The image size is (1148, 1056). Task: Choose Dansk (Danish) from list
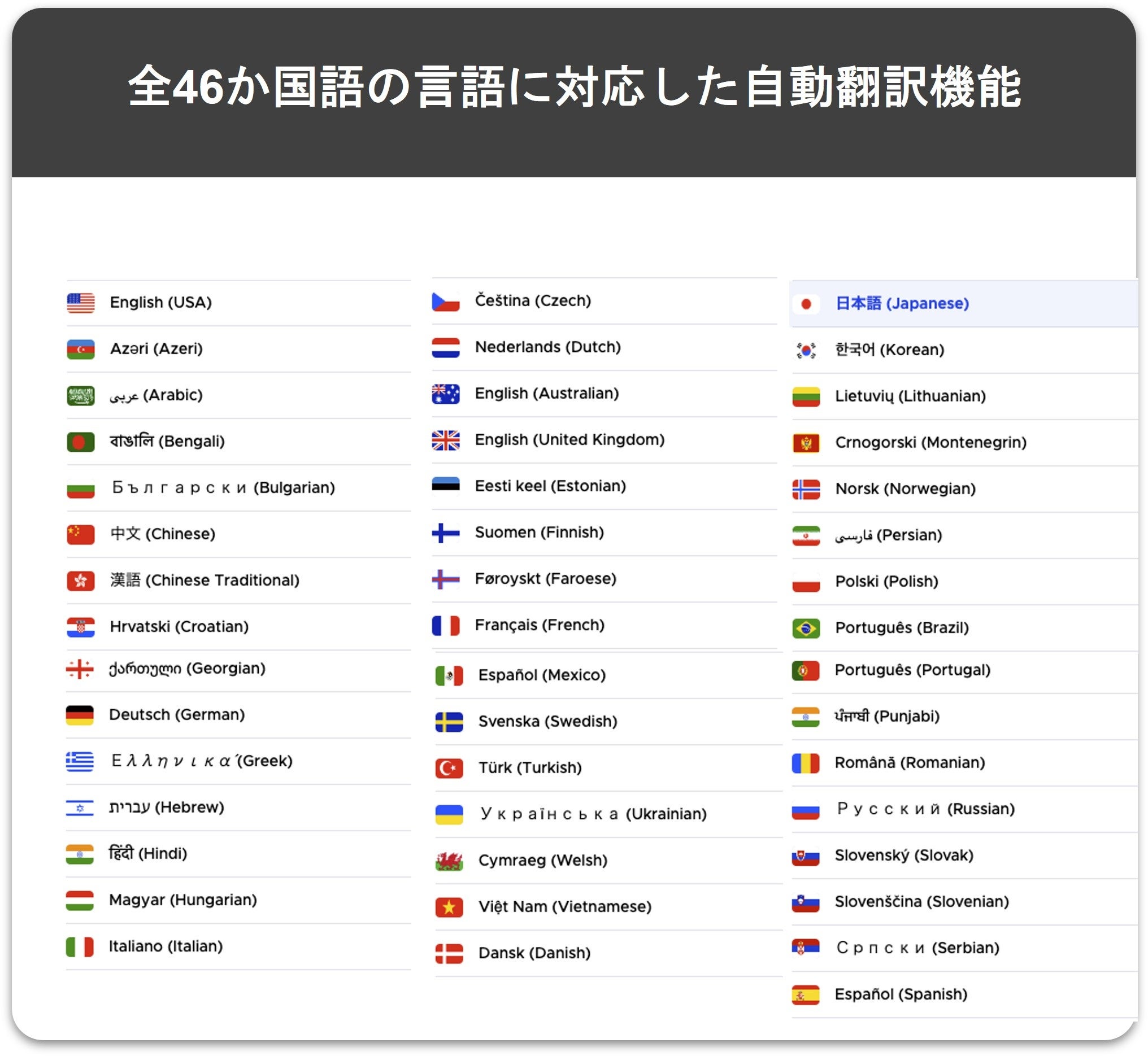tap(534, 953)
